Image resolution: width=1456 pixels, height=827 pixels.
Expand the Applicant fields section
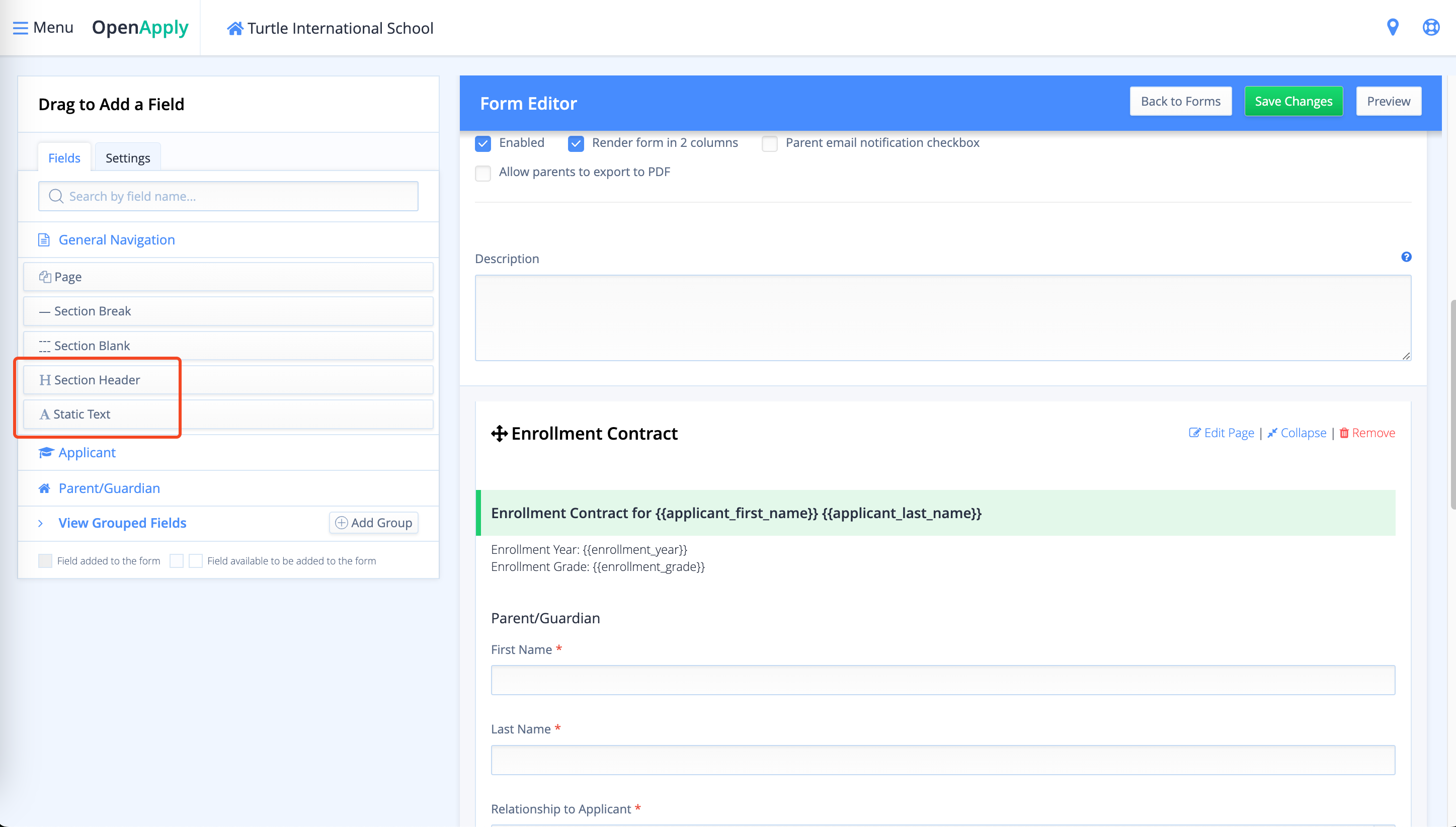[87, 452]
